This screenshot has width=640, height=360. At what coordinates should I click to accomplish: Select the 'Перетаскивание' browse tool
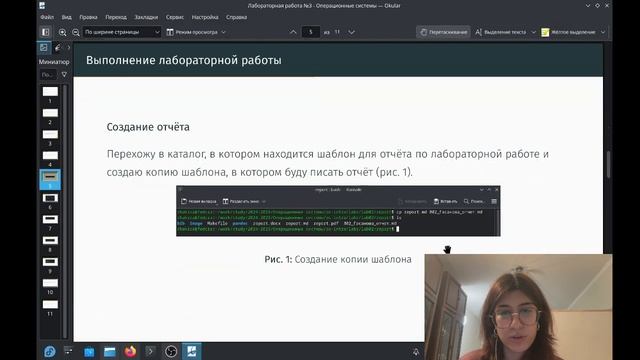pyautogui.click(x=443, y=32)
